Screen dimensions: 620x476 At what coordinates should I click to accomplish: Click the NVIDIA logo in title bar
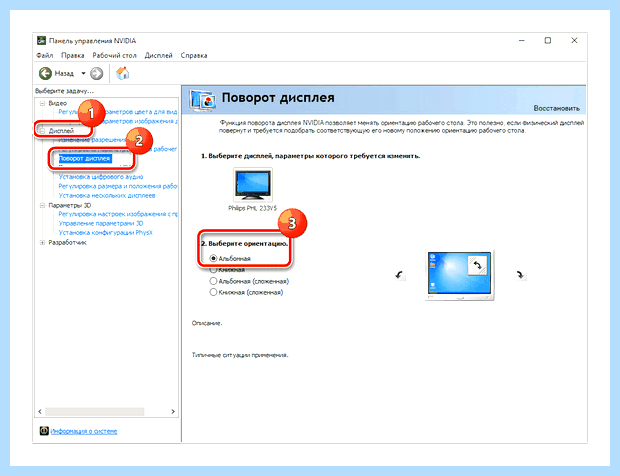coord(41,41)
